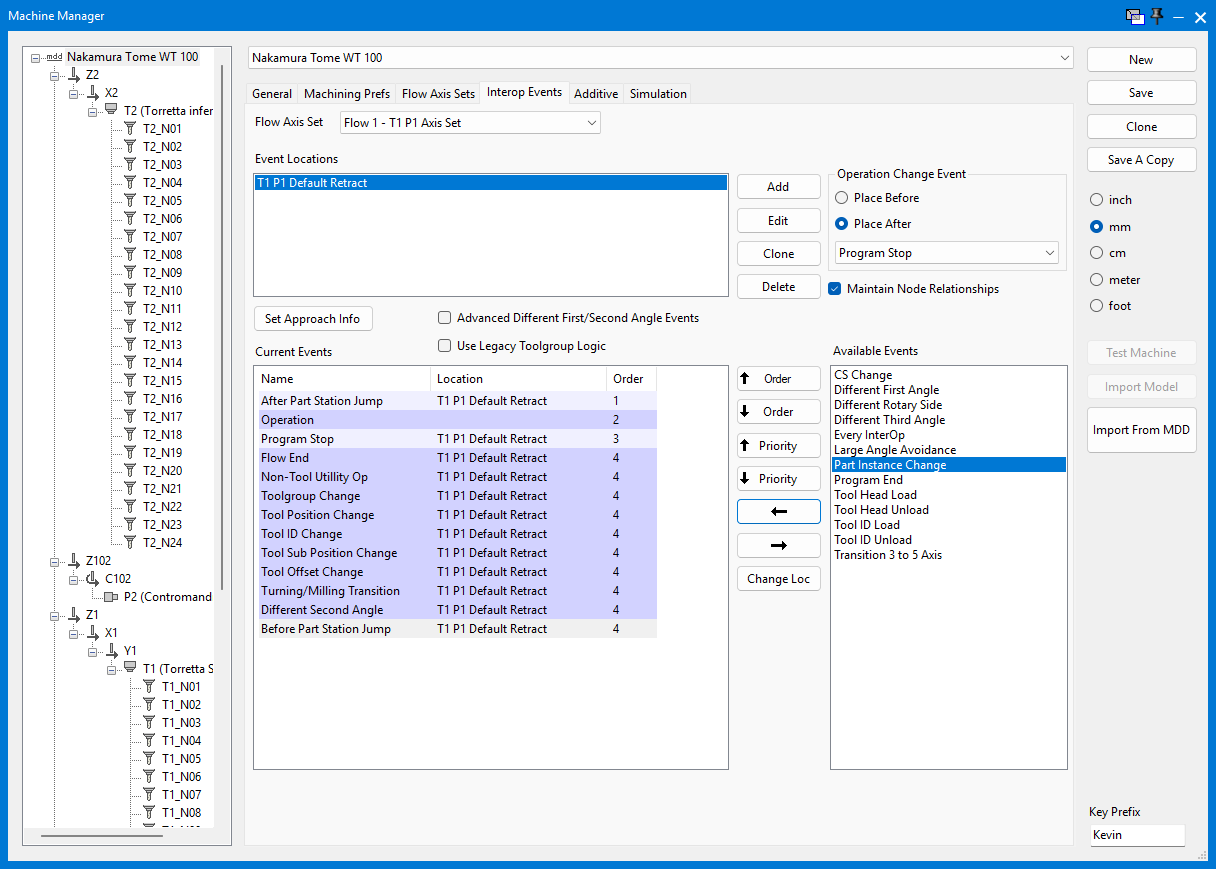The image size is (1216, 869).
Task: Click the pin icon in title bar
Action: [x=1157, y=15]
